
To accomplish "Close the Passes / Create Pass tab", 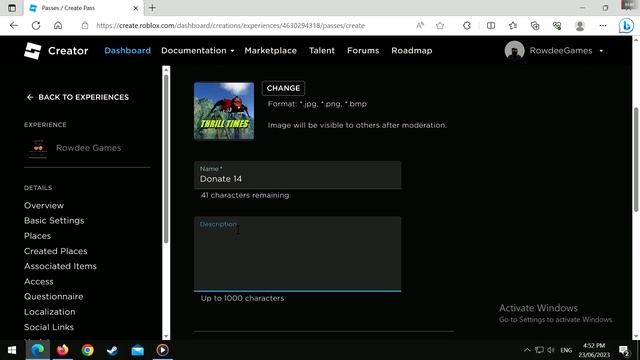I will coord(136,8).
